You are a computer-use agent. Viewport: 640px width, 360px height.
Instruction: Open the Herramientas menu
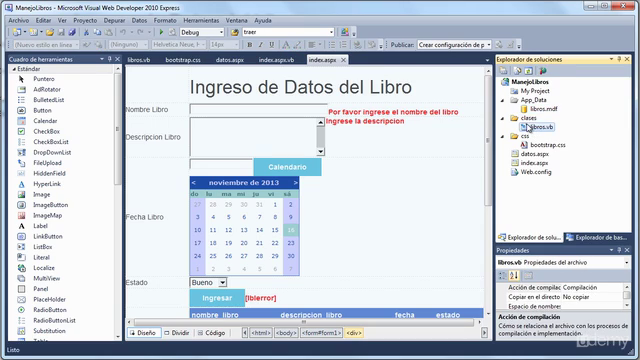click(201, 20)
